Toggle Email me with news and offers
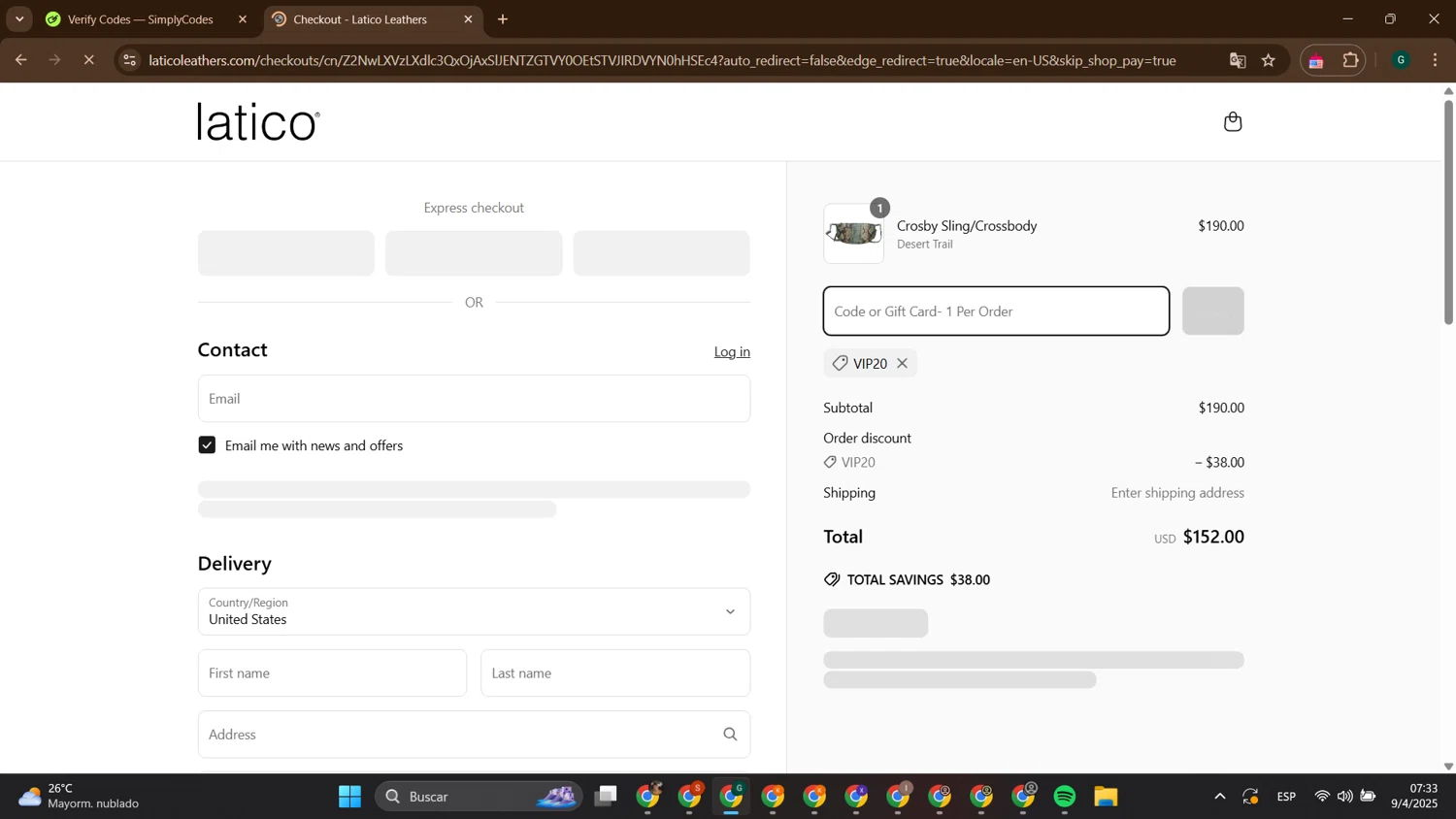 point(207,445)
